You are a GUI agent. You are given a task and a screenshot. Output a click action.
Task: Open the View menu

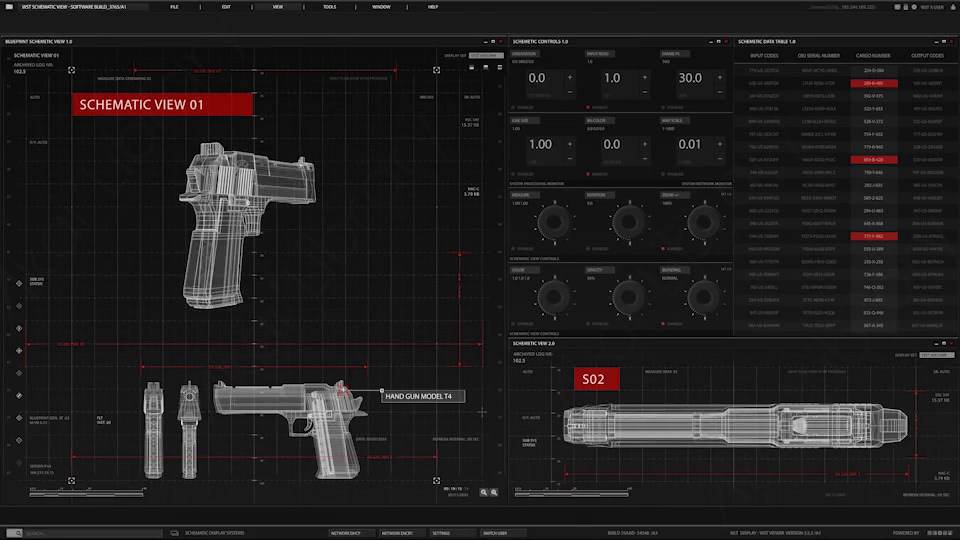click(278, 7)
